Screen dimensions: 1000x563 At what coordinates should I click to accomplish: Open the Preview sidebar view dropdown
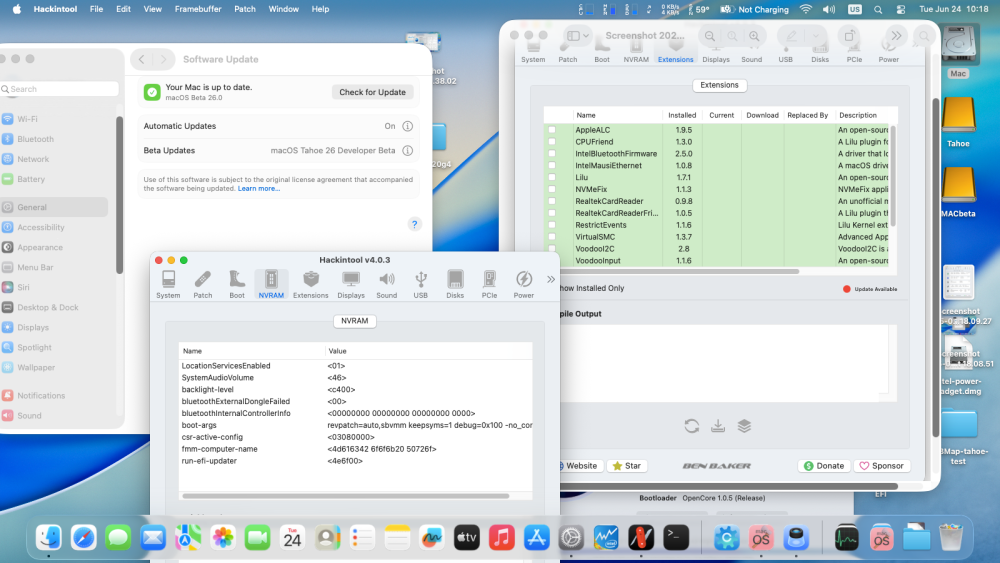pos(578,36)
